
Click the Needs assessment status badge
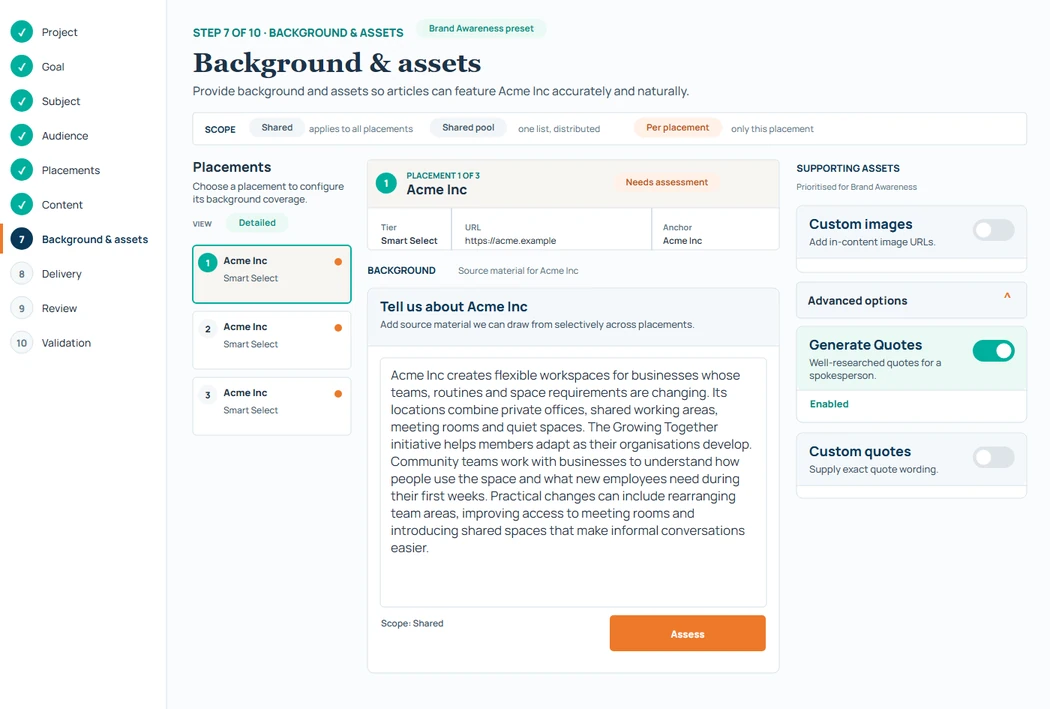[666, 182]
